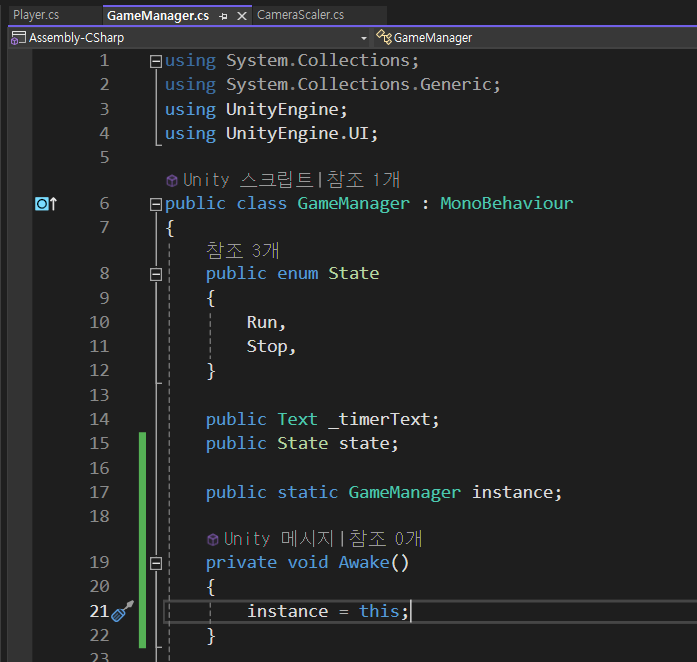The width and height of the screenshot is (697, 662).
Task: Click the Awake method name on line 19
Action: click(x=364, y=562)
